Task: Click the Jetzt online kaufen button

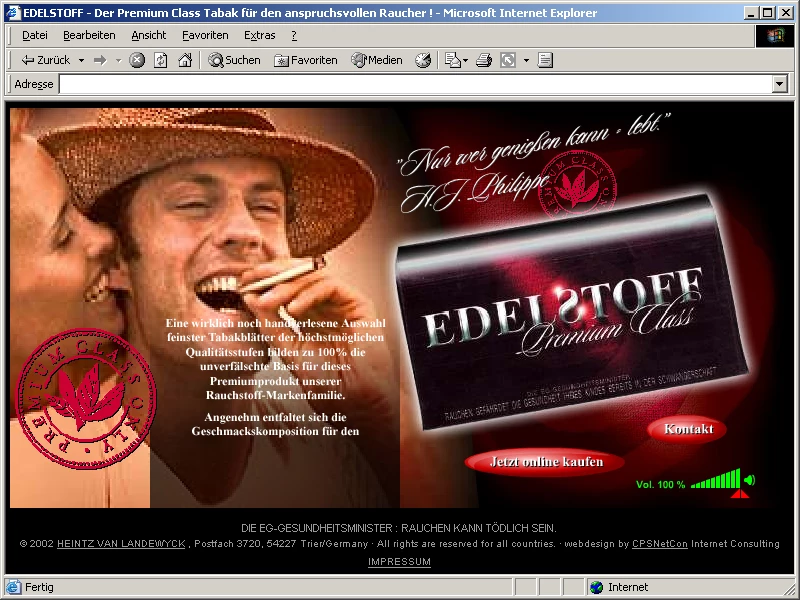Action: (x=546, y=462)
